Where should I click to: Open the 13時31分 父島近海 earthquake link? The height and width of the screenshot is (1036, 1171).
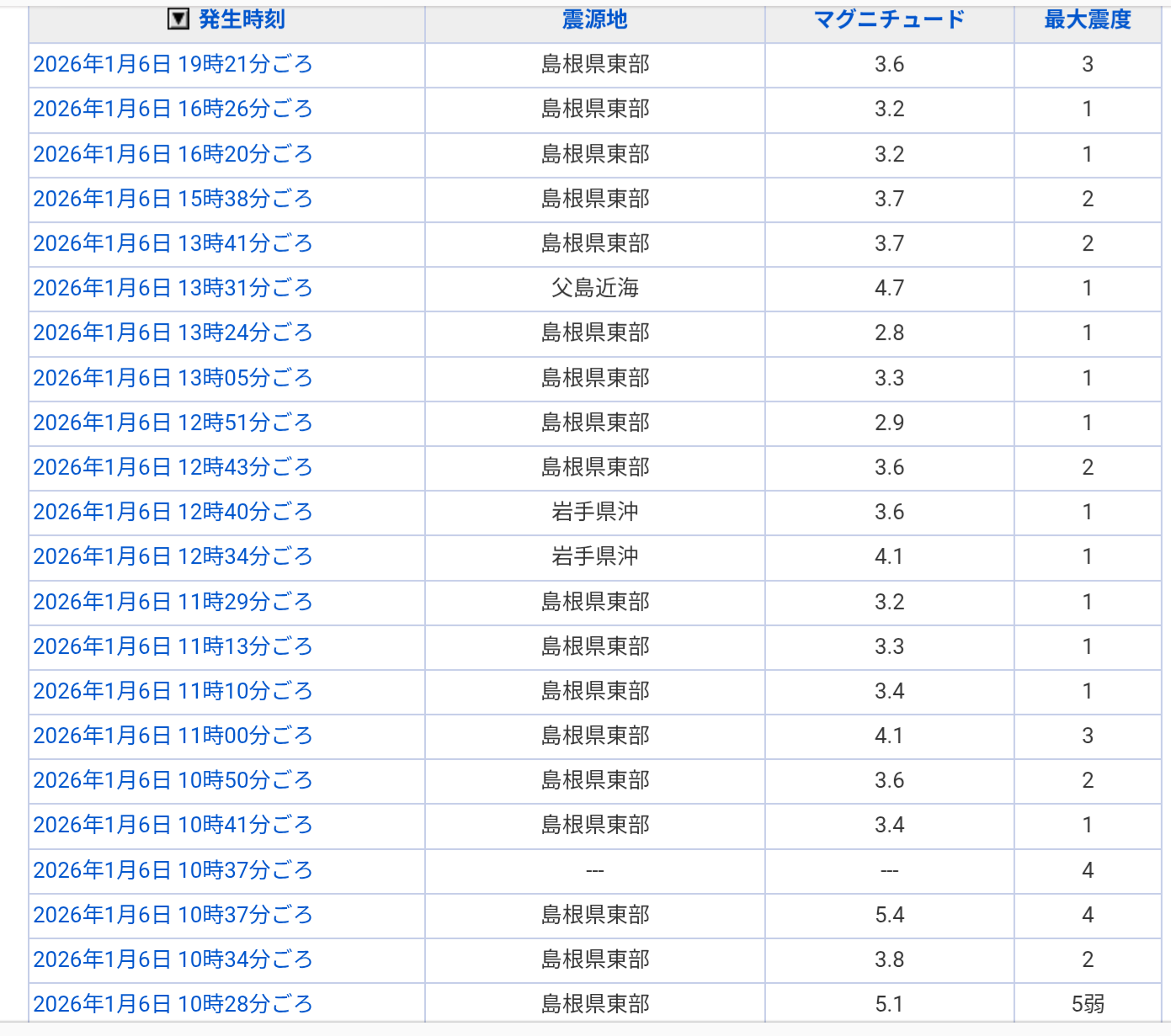coord(173,288)
